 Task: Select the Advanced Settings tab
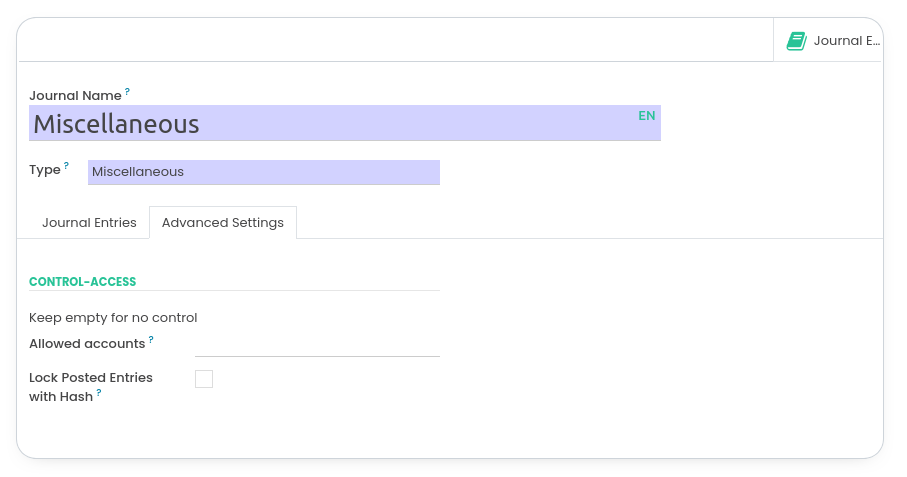tap(223, 223)
